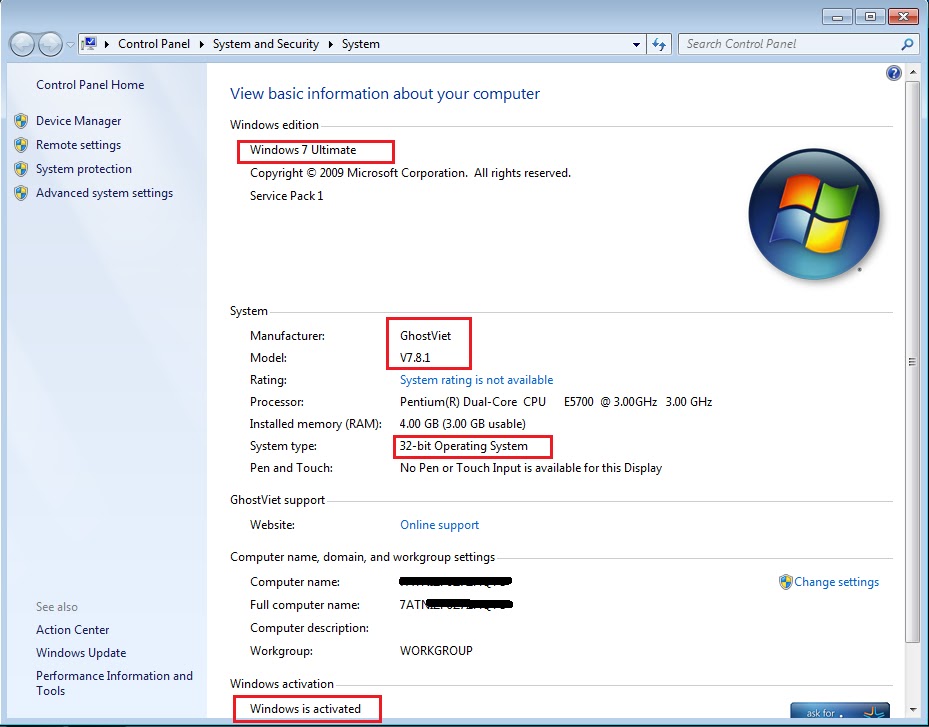This screenshot has width=929, height=727.
Task: Refresh the page using the refresh icon
Action: click(658, 44)
